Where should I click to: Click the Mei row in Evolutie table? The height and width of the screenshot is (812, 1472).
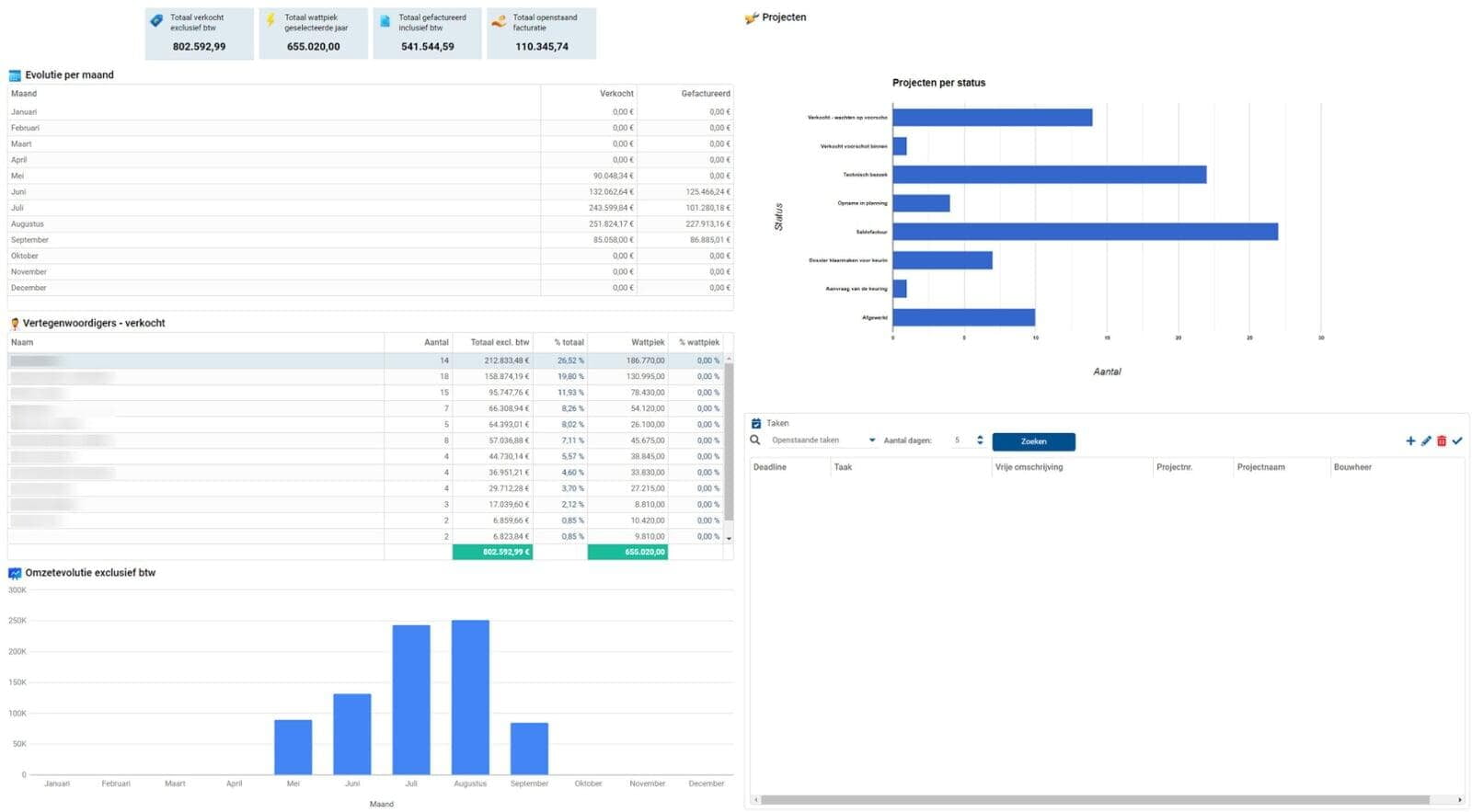click(x=370, y=176)
